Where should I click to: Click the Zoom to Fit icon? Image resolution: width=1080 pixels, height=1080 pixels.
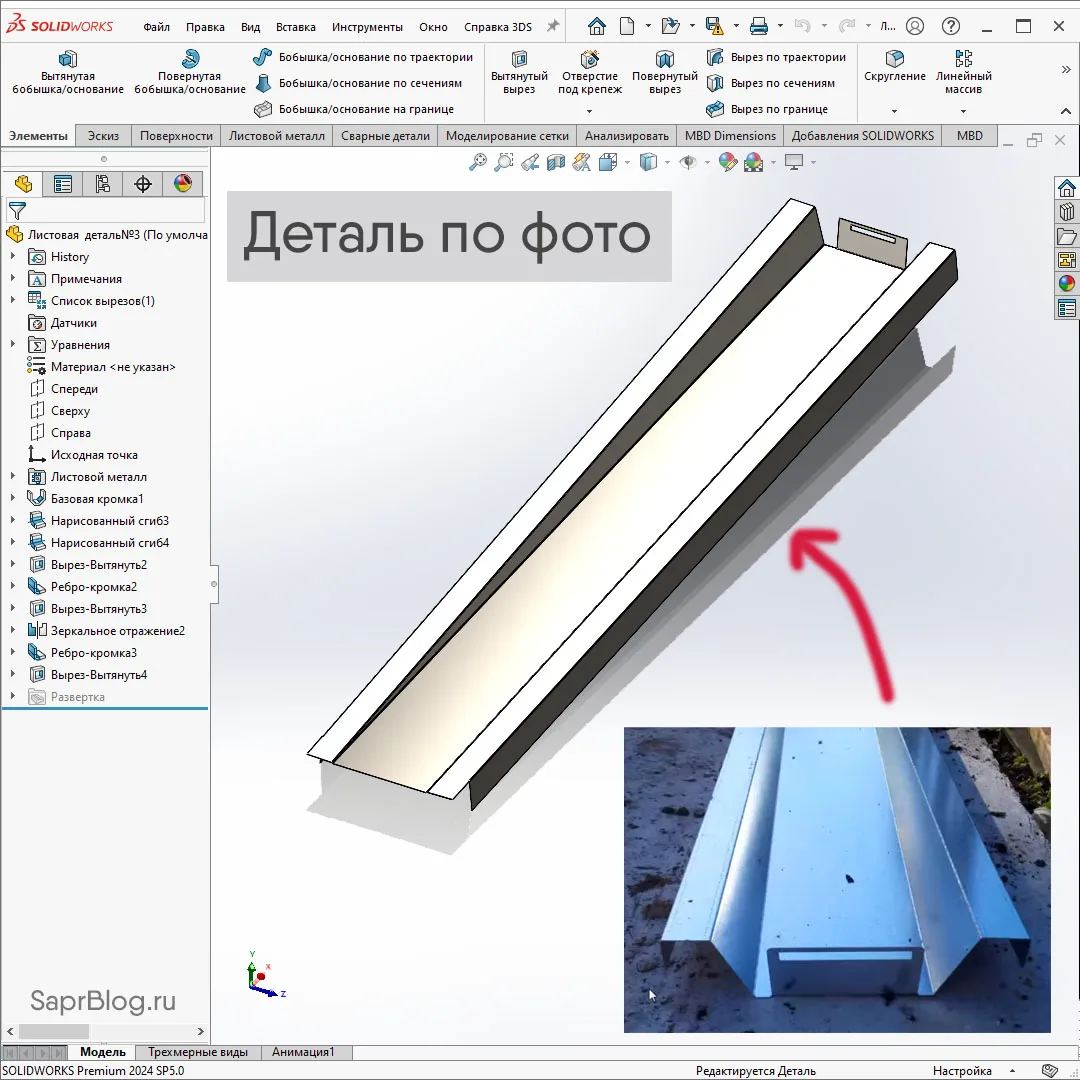coord(478,162)
